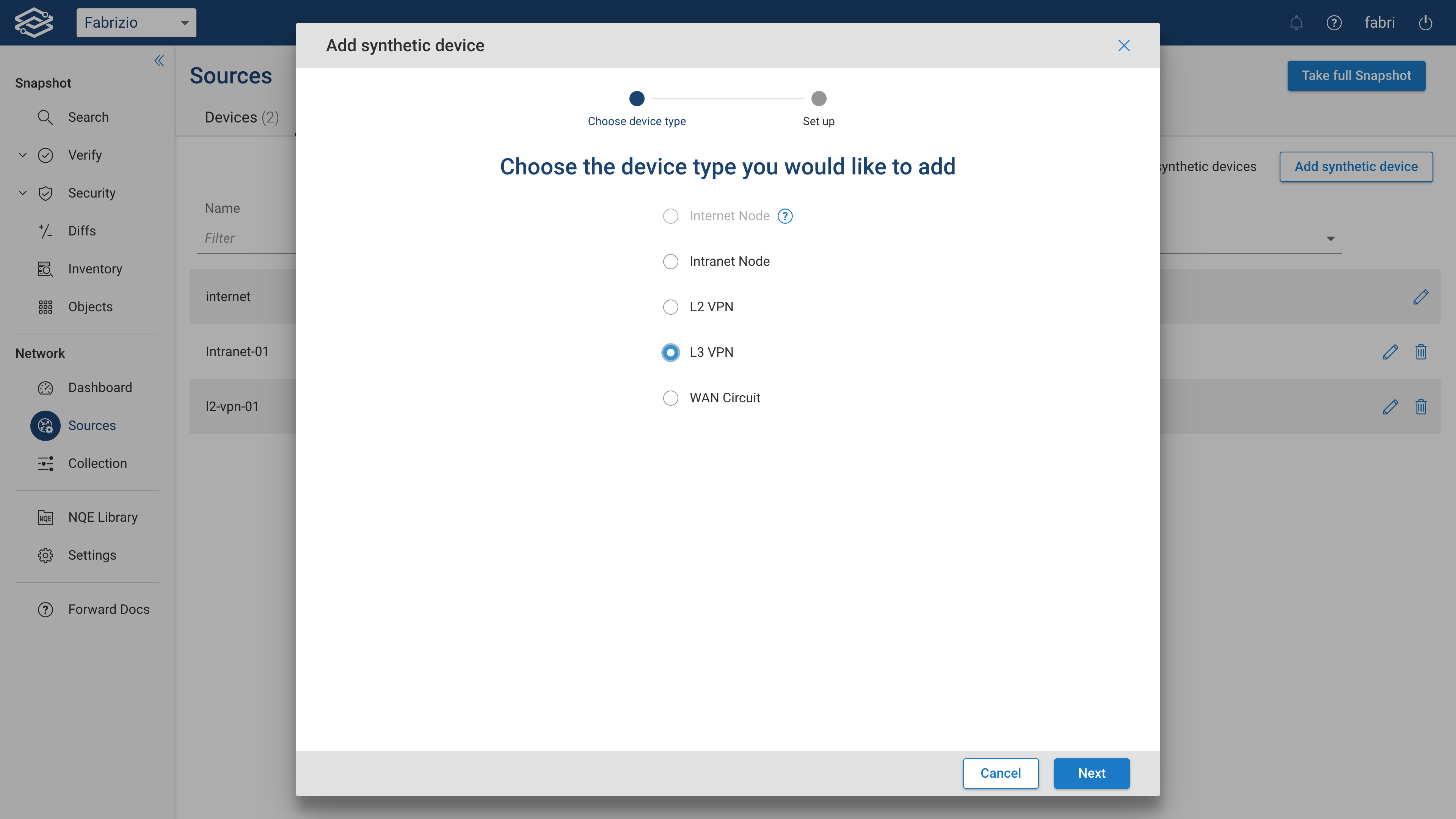This screenshot has width=1456, height=819.
Task: Select the L2 VPN radio option
Action: pyautogui.click(x=670, y=307)
